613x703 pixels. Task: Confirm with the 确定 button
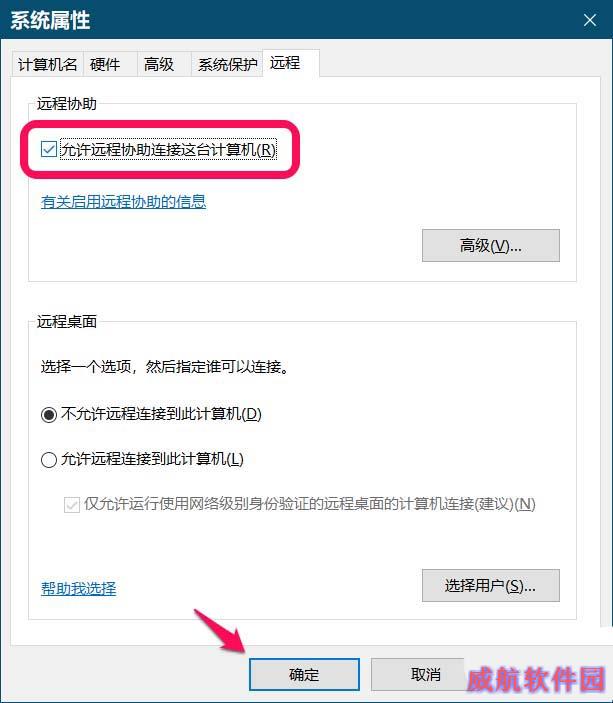[x=304, y=674]
